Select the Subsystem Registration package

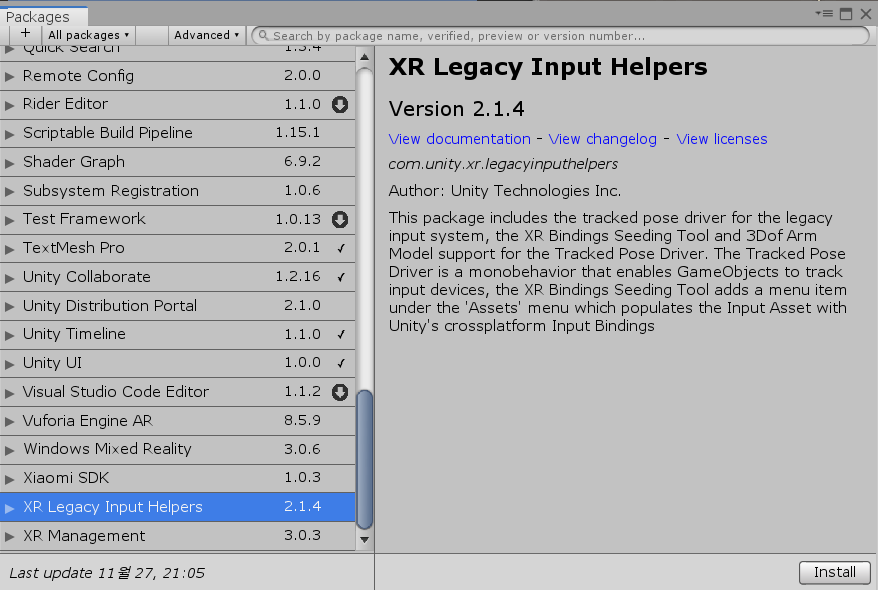pos(178,191)
